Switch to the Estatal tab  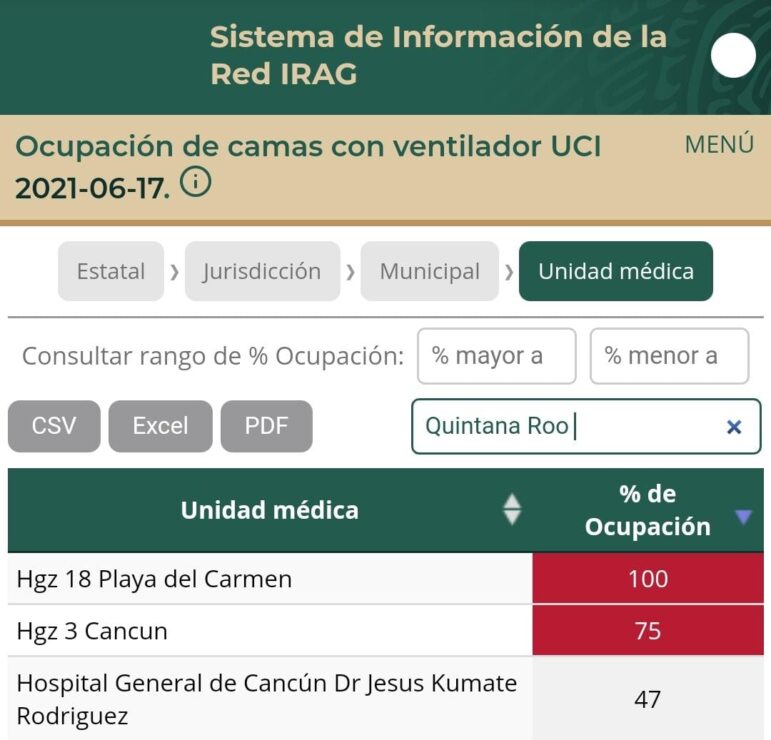pos(111,271)
